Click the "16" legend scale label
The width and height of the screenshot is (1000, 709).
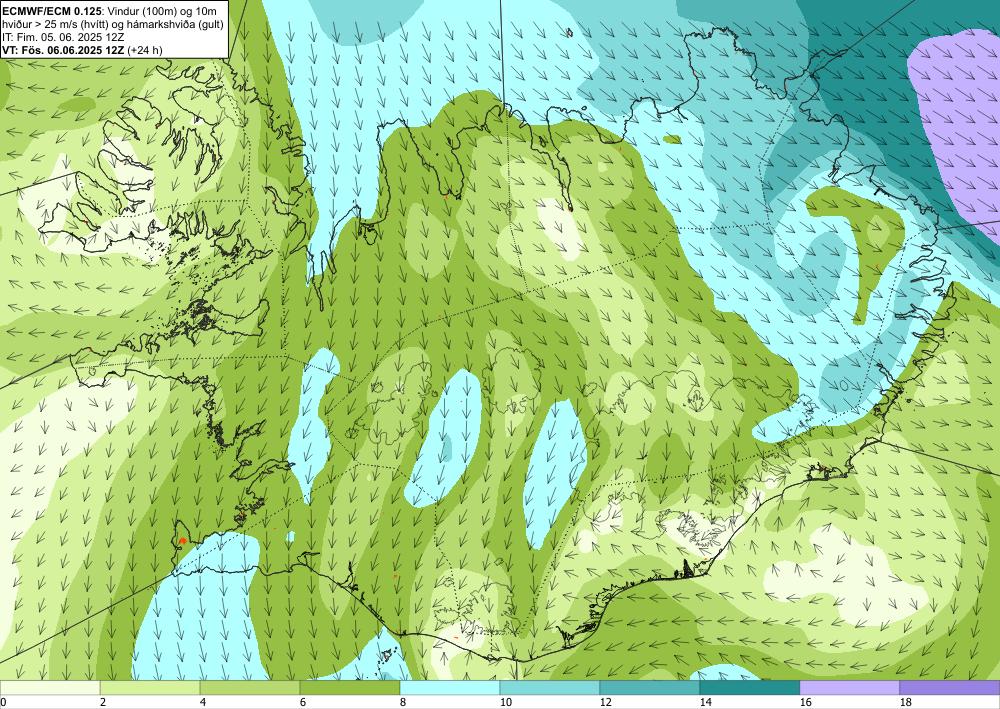click(x=805, y=702)
